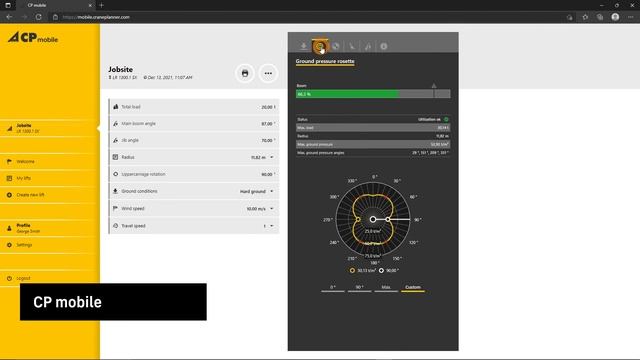Open Profile George Smith in sidebar

(x=49, y=228)
